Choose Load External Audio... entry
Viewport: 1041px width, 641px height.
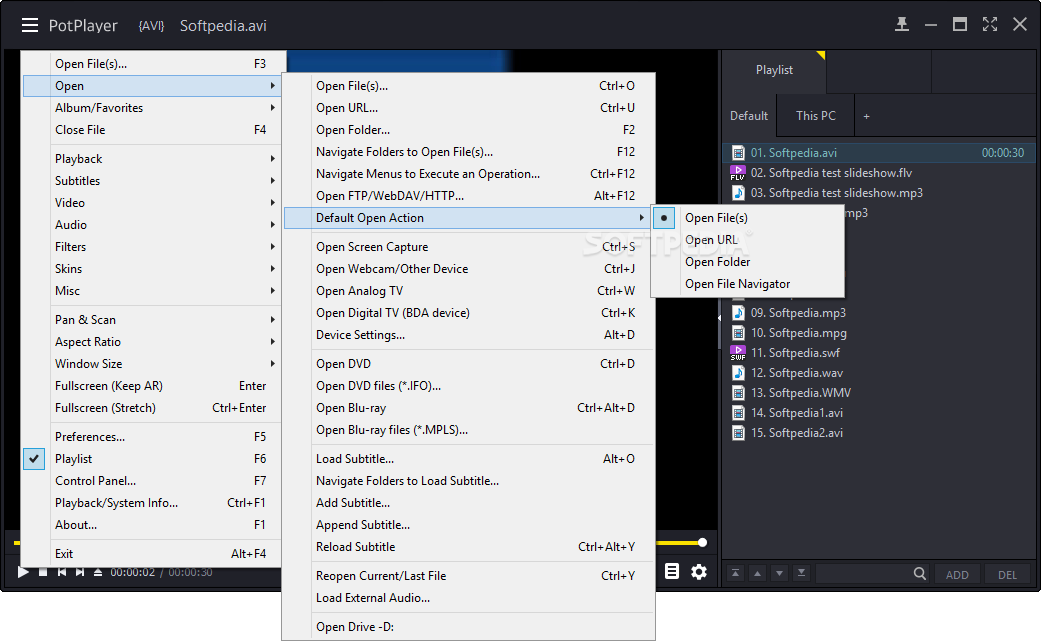click(469, 597)
